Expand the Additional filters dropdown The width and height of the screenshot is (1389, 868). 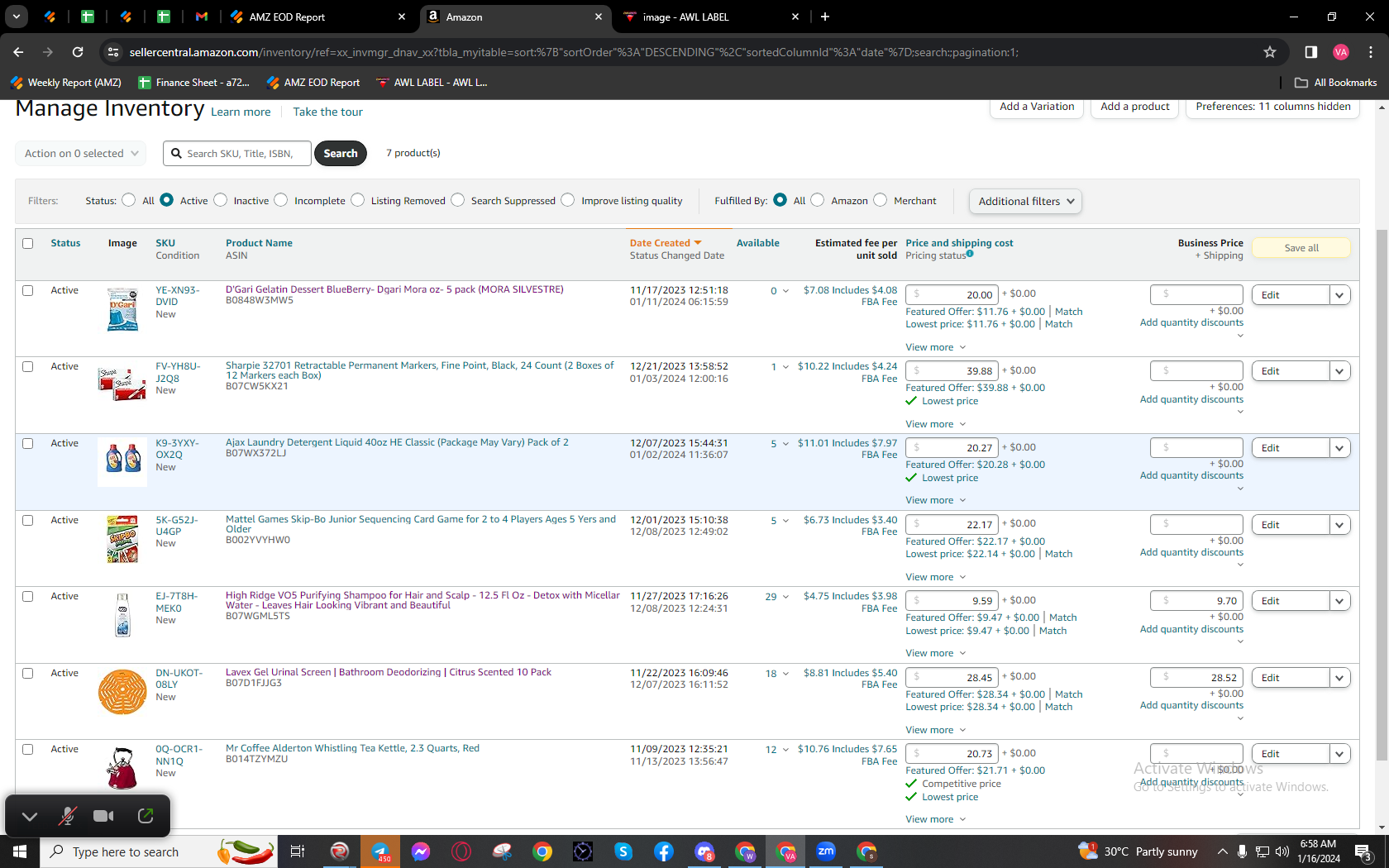[1025, 201]
